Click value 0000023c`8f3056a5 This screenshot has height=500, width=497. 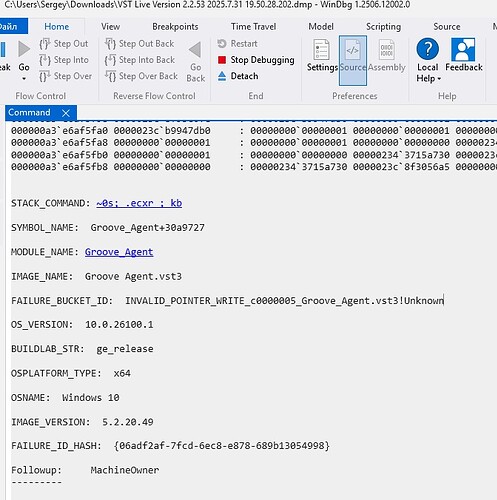[x=401, y=167]
